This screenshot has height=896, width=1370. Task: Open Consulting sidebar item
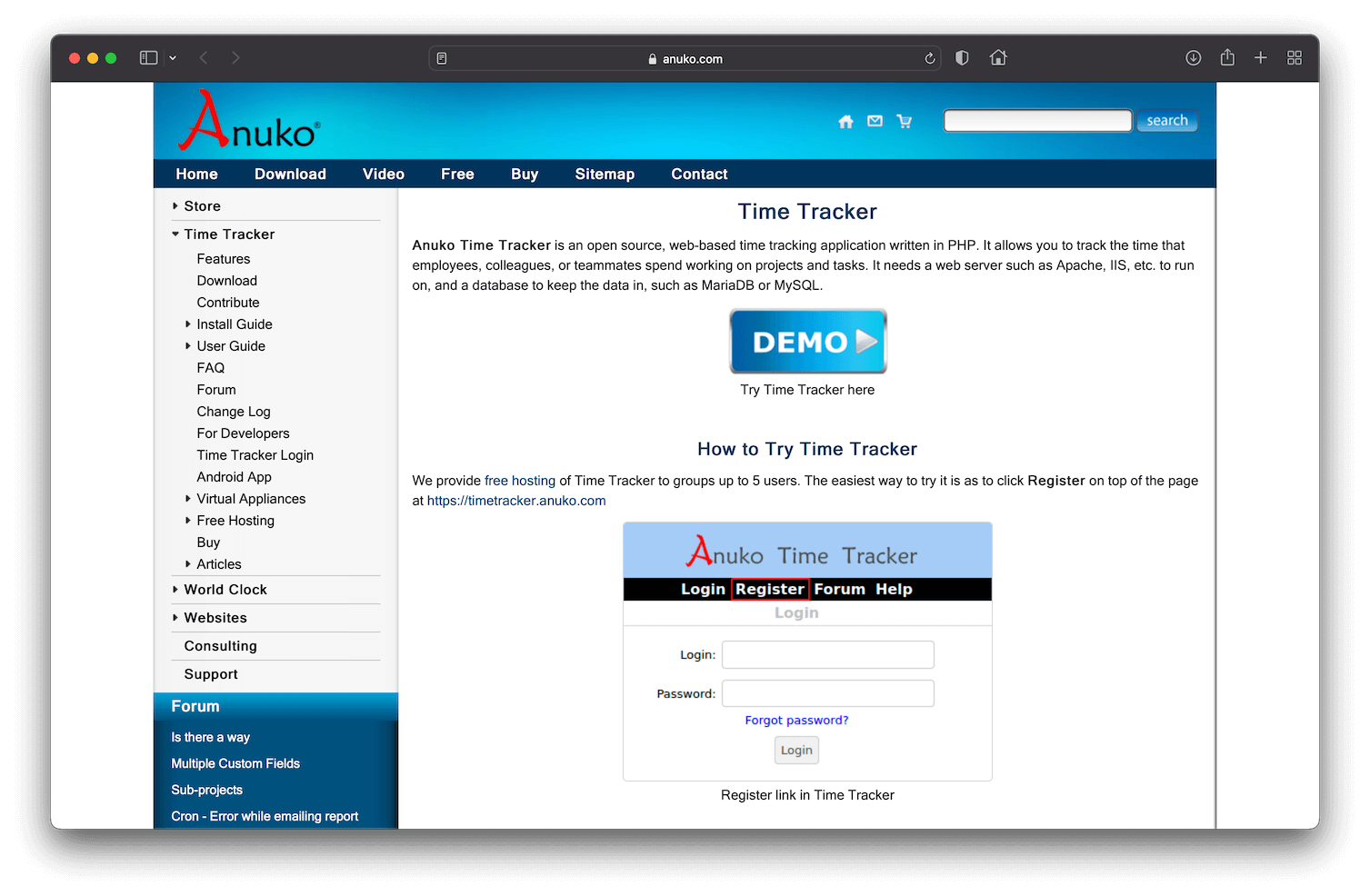coord(221,646)
